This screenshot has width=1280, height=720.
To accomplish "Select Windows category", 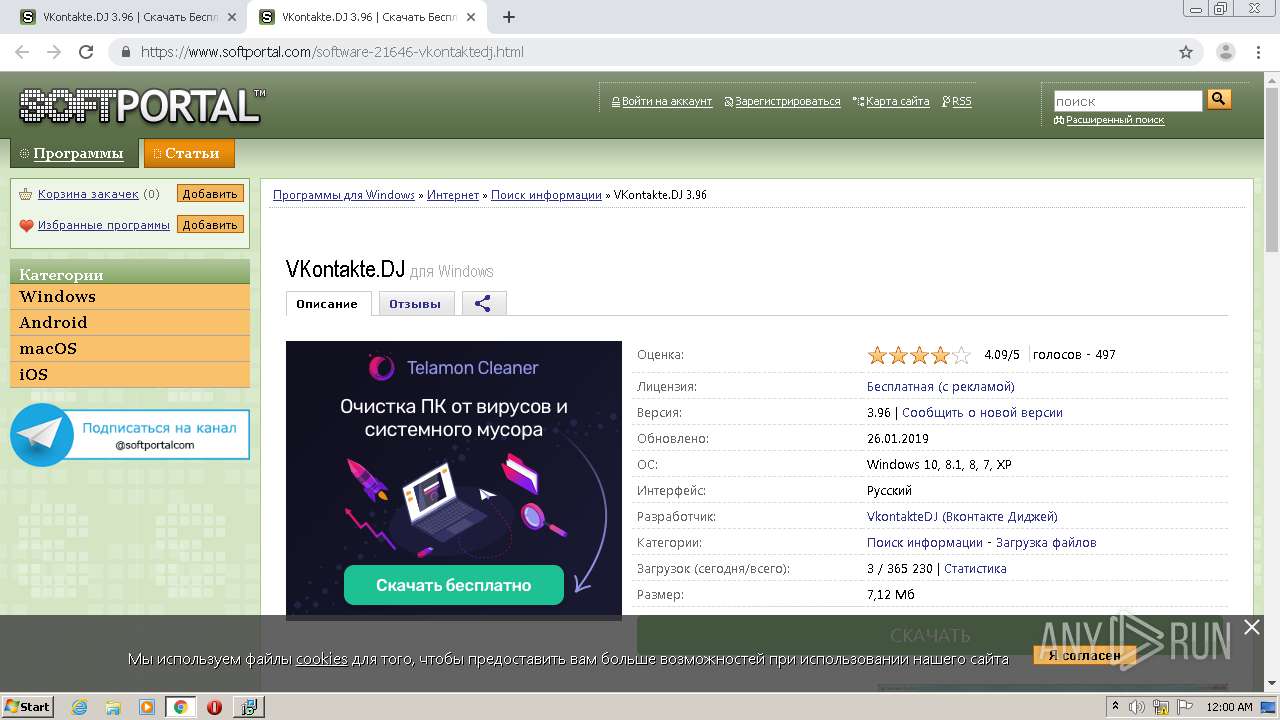I will point(130,297).
